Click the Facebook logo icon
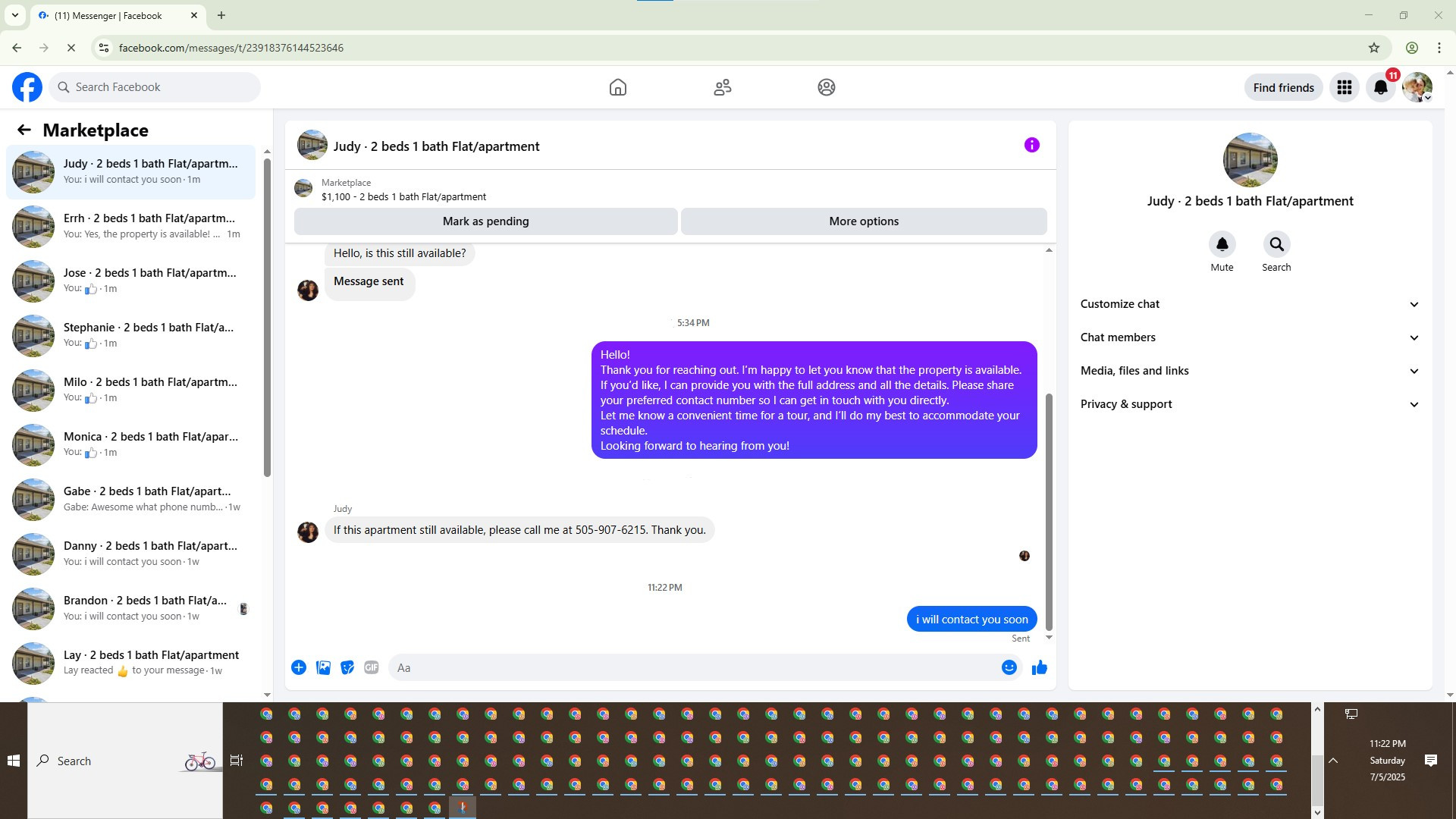Image resolution: width=1456 pixels, height=819 pixels. (27, 87)
